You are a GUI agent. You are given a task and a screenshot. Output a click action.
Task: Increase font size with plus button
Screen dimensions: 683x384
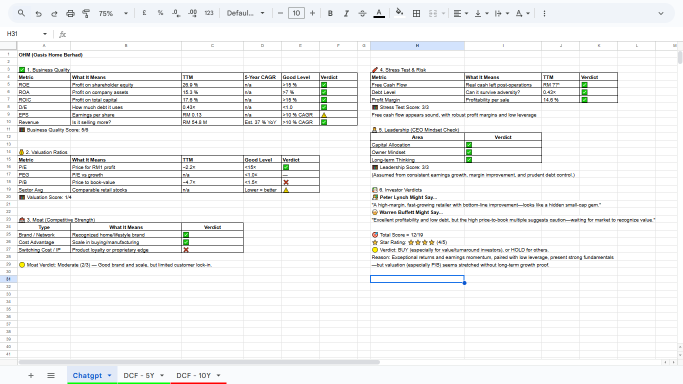tap(312, 13)
